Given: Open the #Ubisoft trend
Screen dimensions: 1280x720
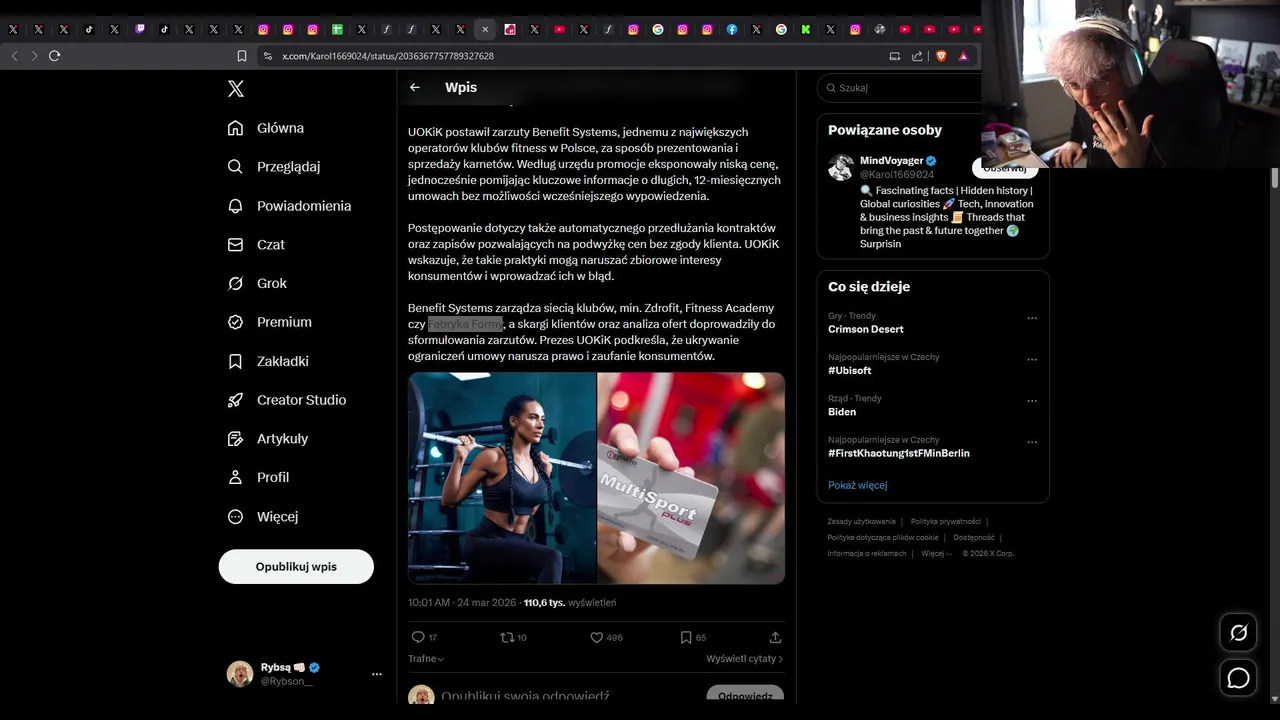Looking at the screenshot, I should (x=851, y=371).
